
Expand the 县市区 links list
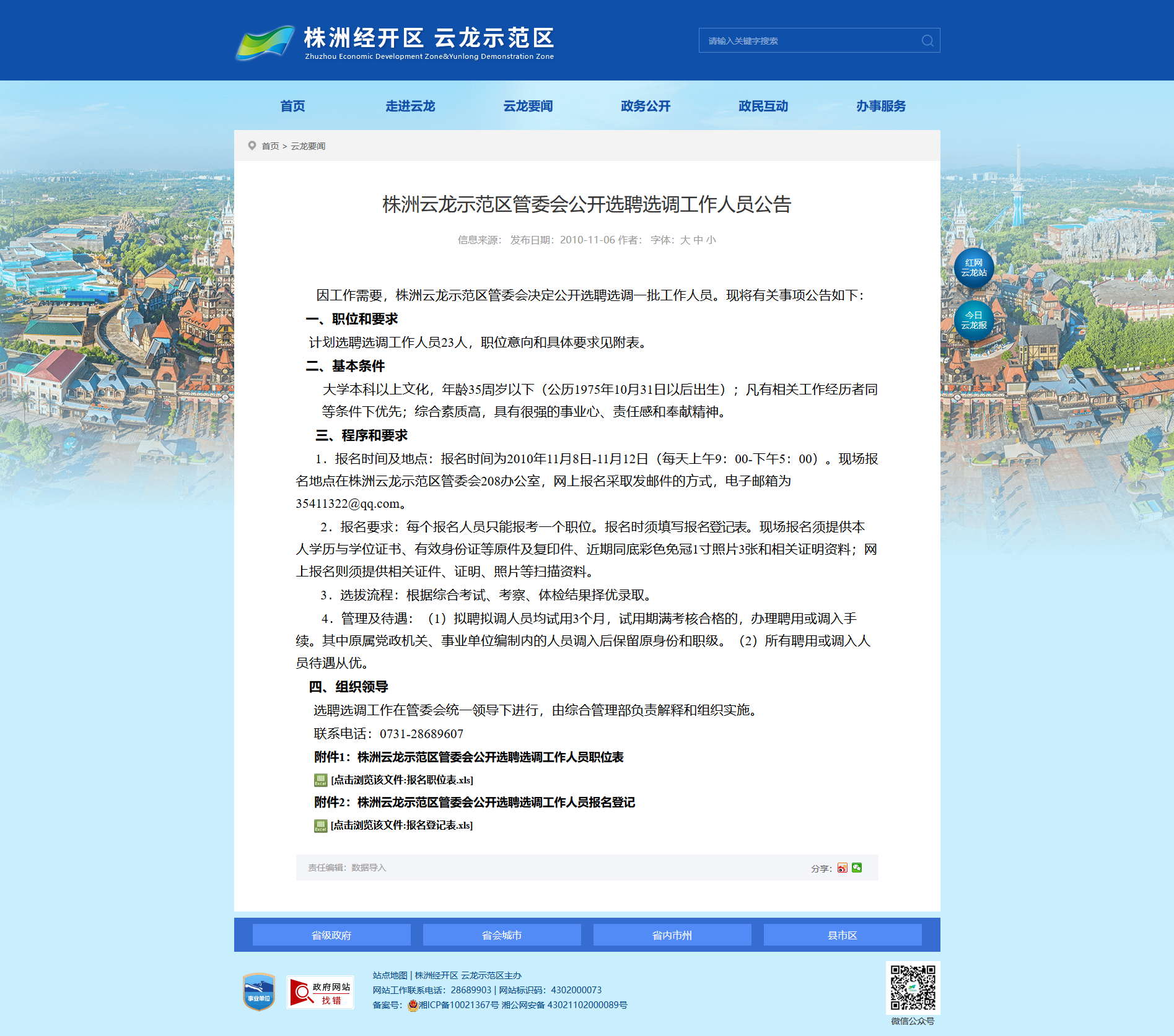click(843, 935)
